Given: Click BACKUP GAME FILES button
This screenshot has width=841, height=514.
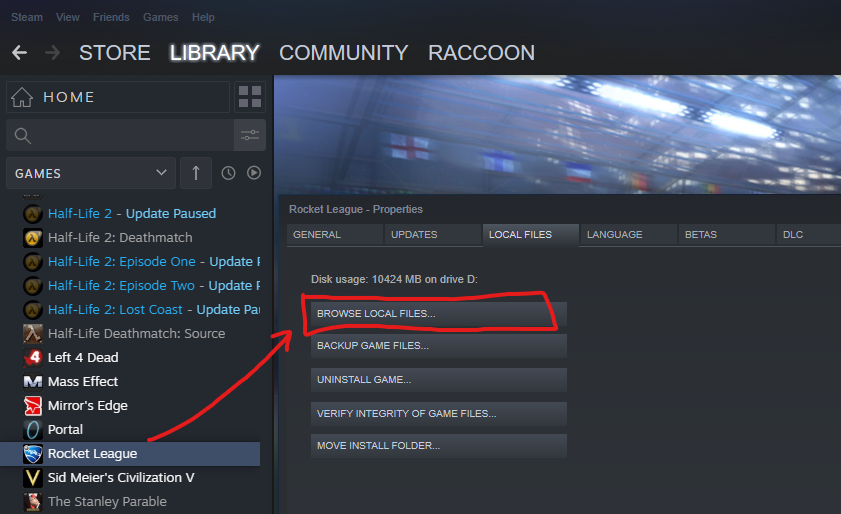Looking at the screenshot, I should point(439,346).
